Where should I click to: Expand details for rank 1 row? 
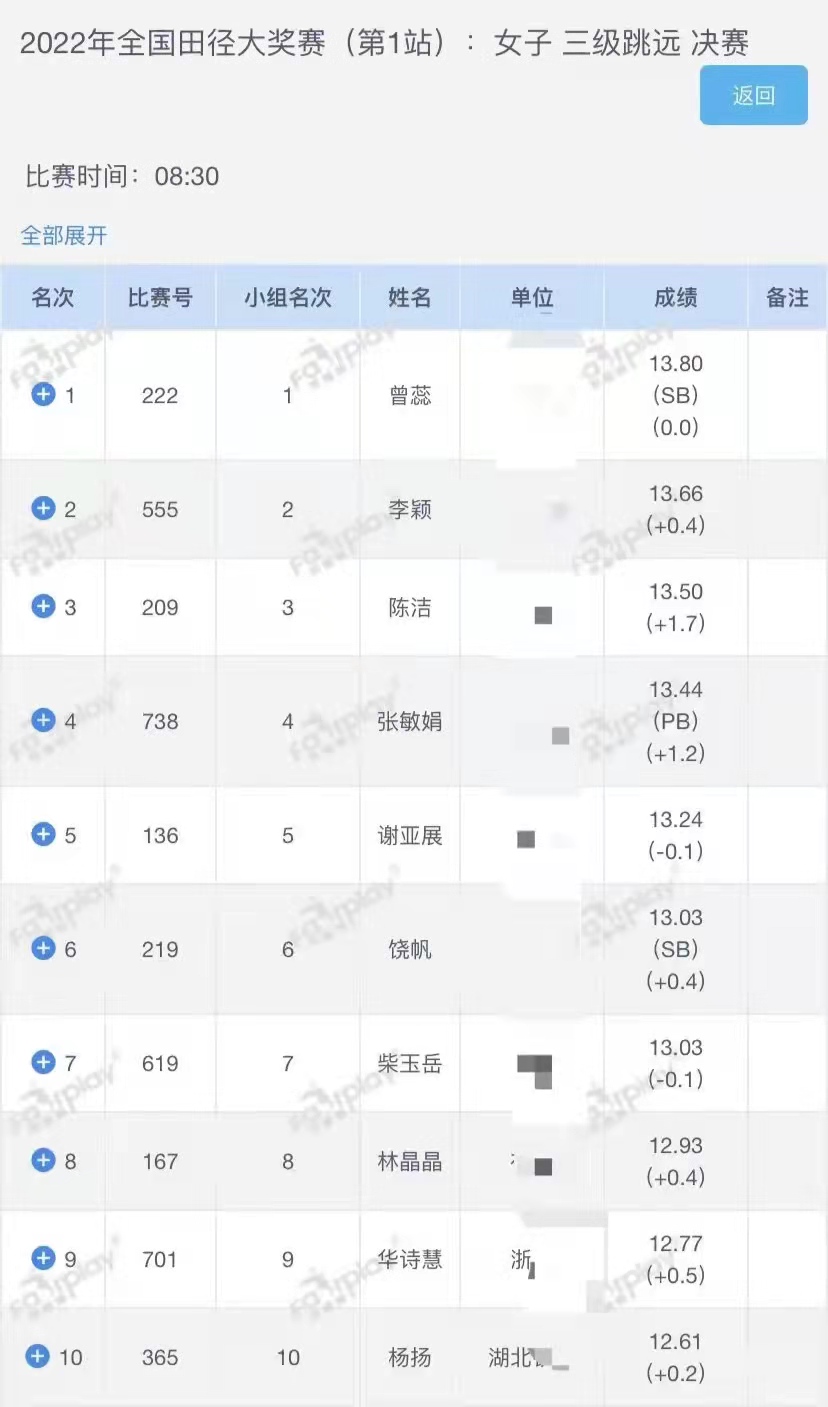pyautogui.click(x=43, y=395)
